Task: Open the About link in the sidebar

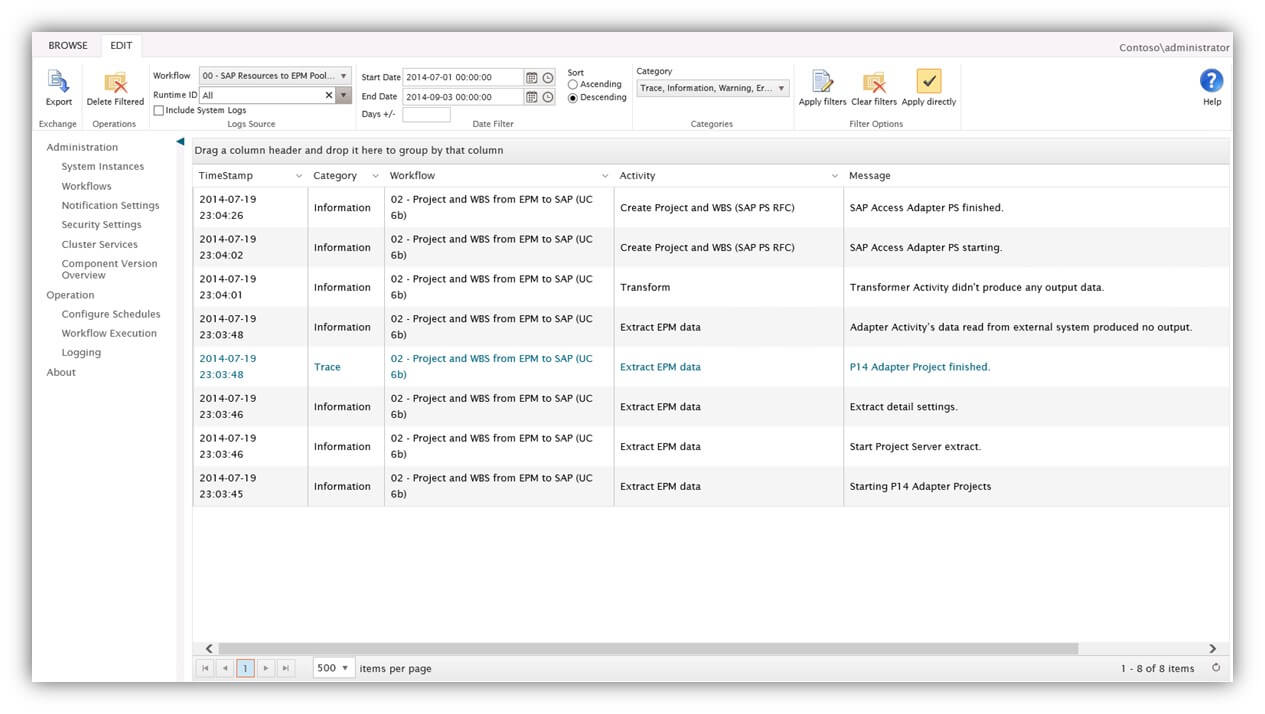Action: [x=61, y=372]
